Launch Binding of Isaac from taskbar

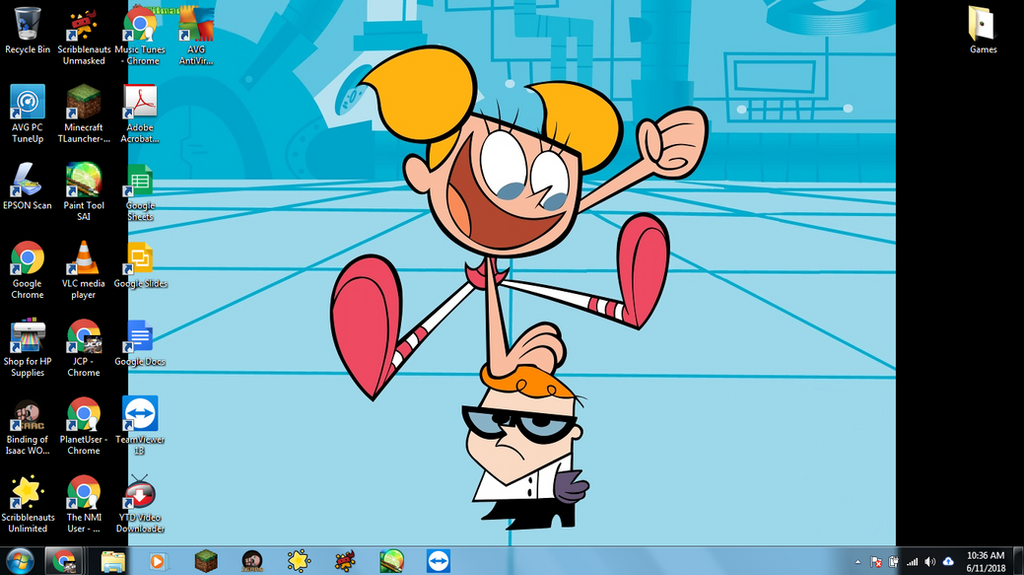pos(252,561)
